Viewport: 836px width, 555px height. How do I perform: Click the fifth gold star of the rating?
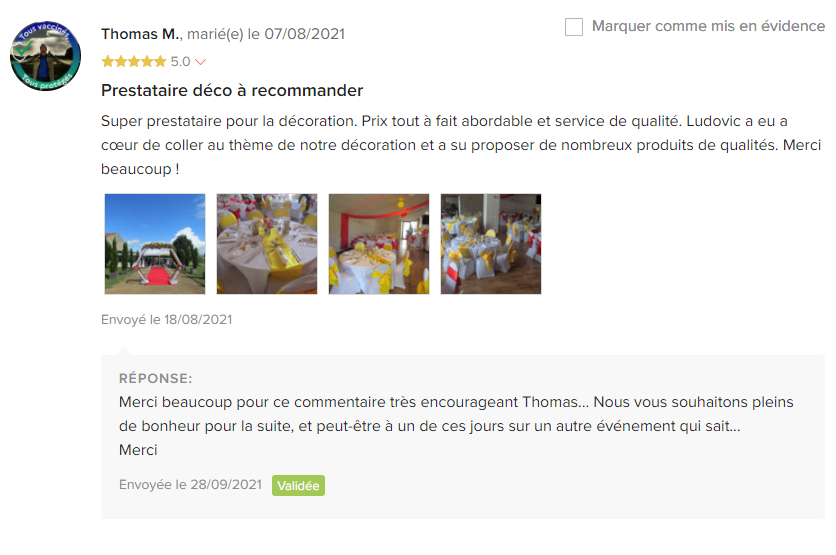(x=160, y=61)
